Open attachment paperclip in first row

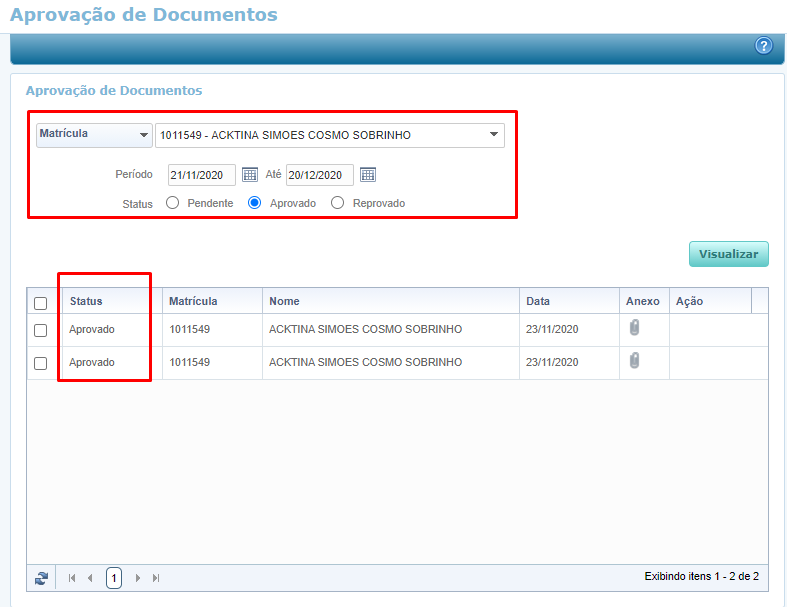click(x=634, y=327)
